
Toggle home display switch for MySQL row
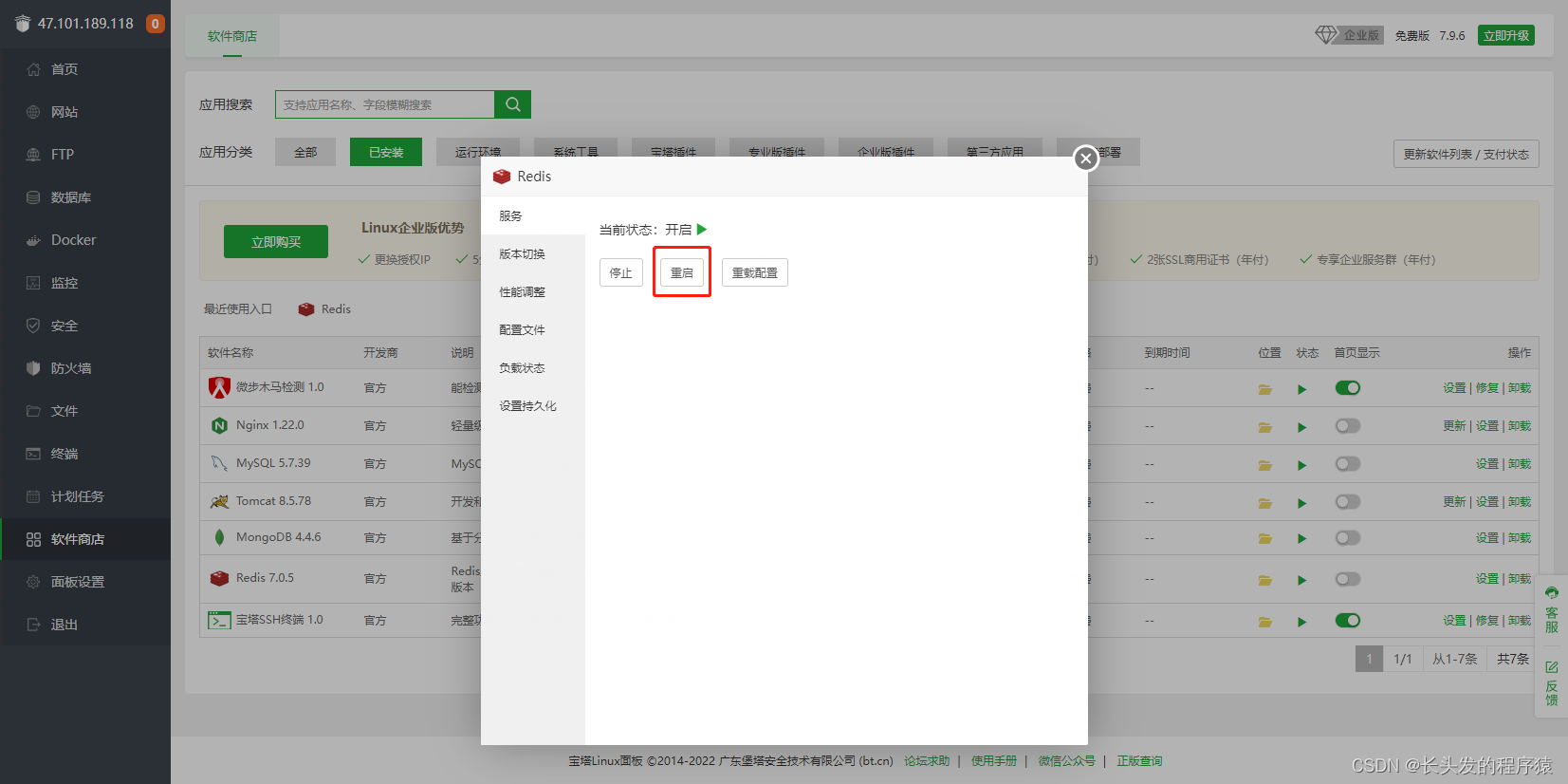point(1348,464)
